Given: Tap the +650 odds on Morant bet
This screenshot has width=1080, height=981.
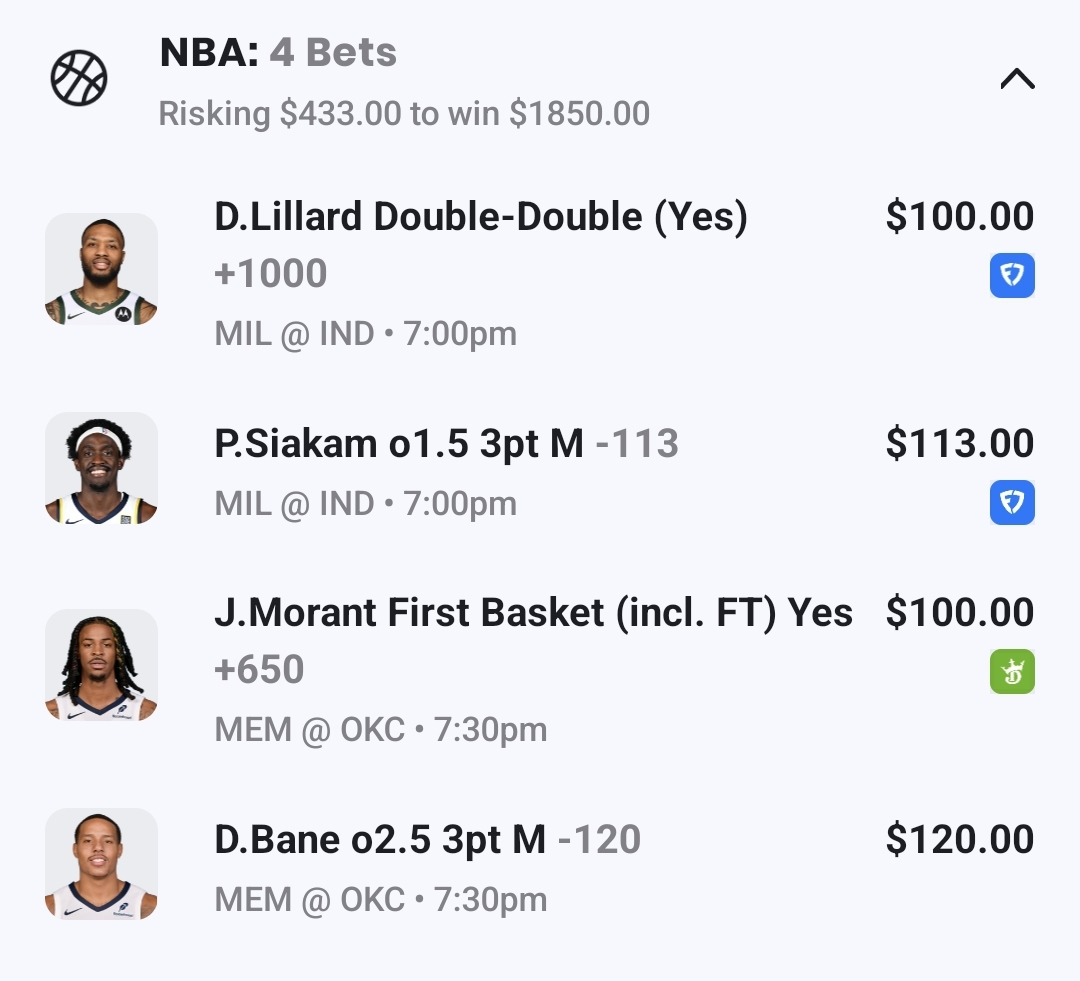Looking at the screenshot, I should [259, 670].
